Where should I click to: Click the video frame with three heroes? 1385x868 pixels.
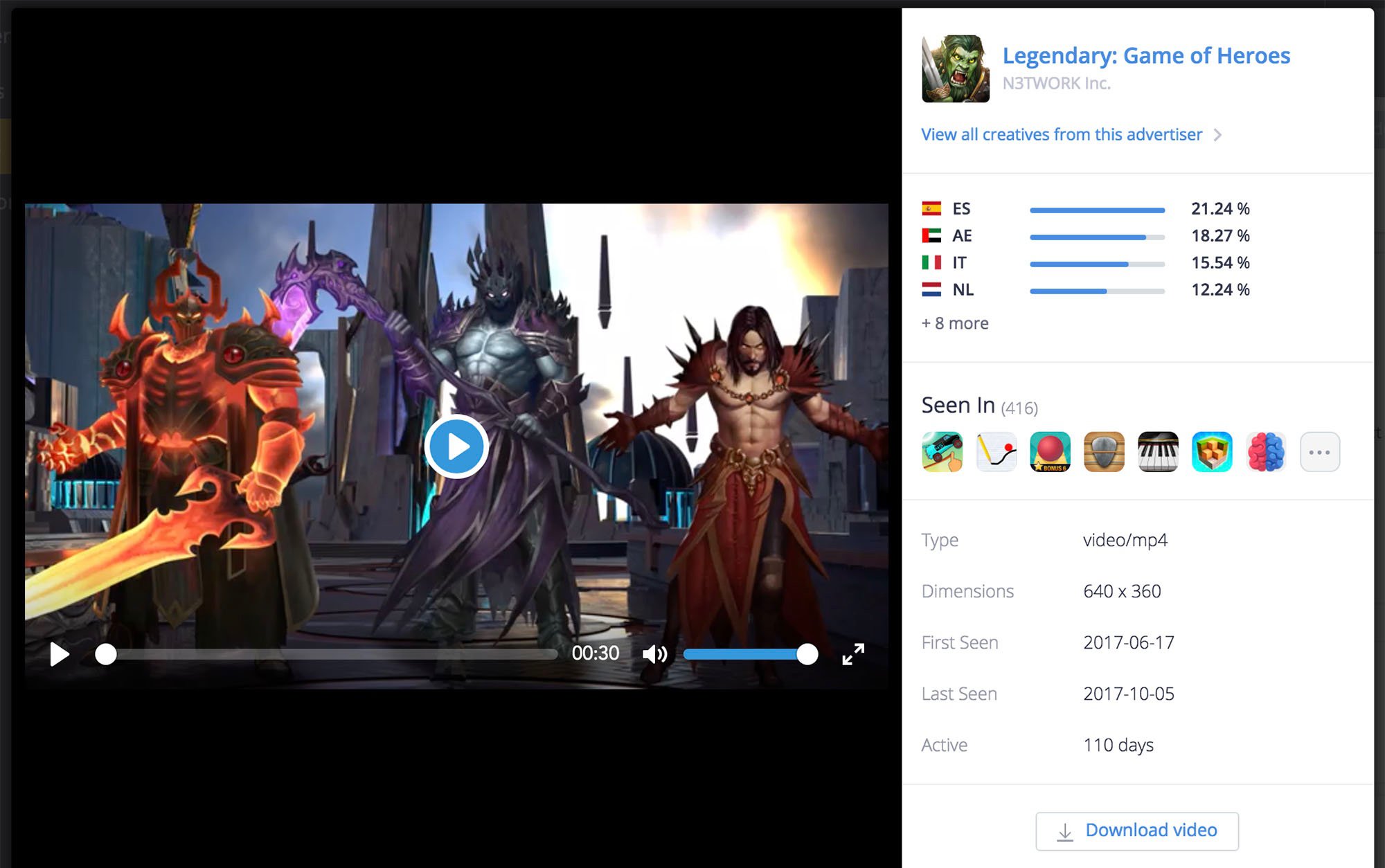click(x=456, y=446)
